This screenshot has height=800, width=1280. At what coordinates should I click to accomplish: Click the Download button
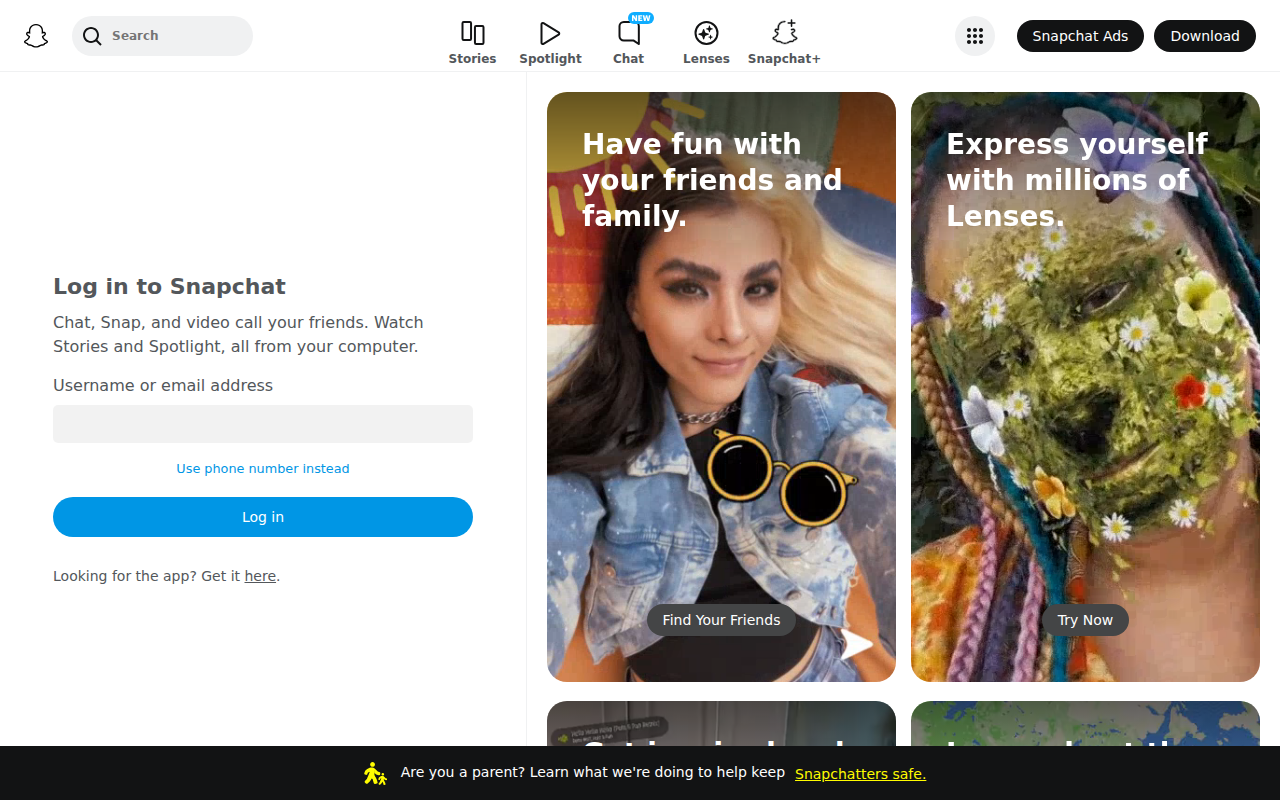point(1205,36)
